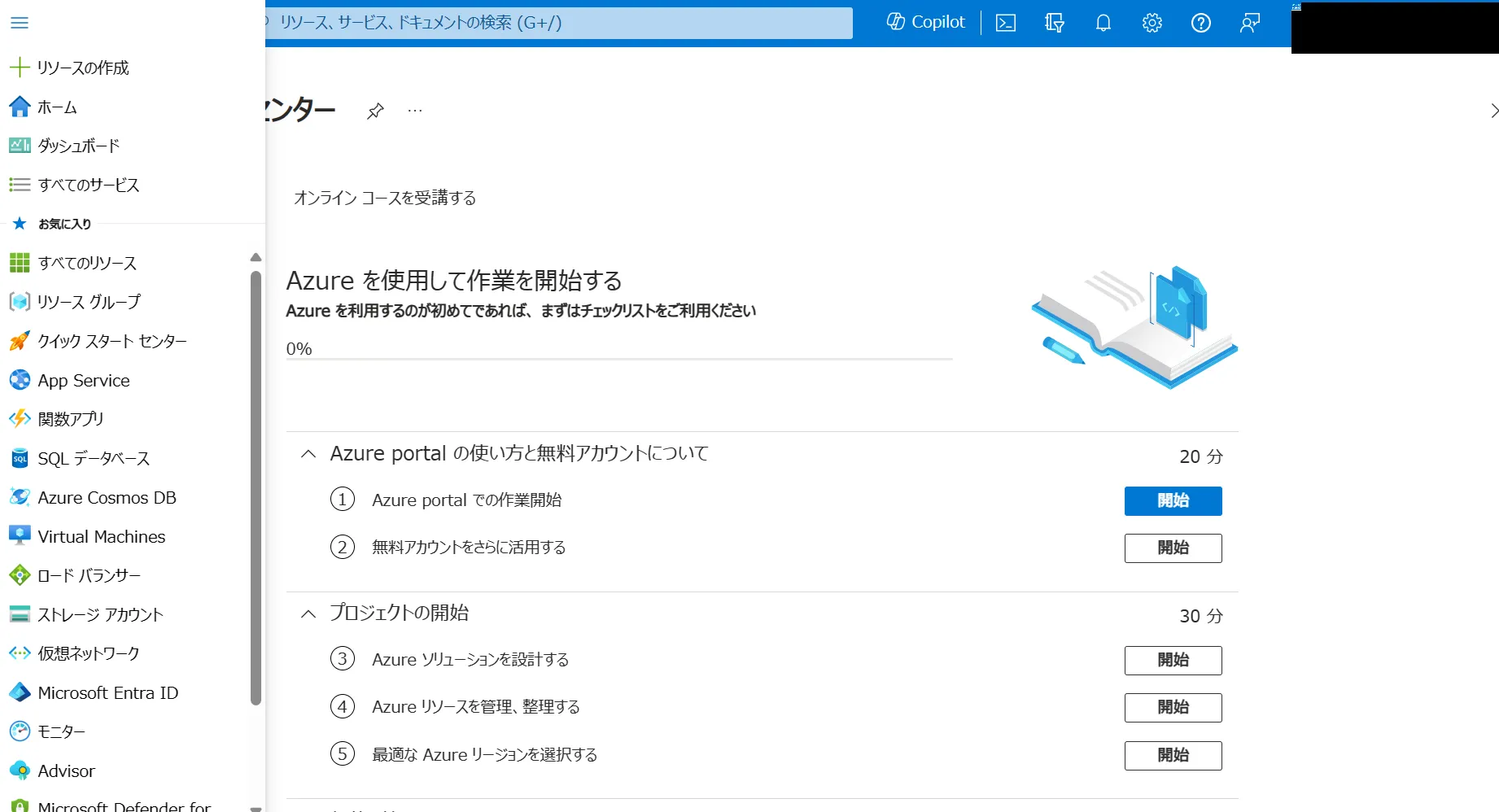
Task: Click the Virtual Machines monitor icon
Action: click(x=20, y=536)
